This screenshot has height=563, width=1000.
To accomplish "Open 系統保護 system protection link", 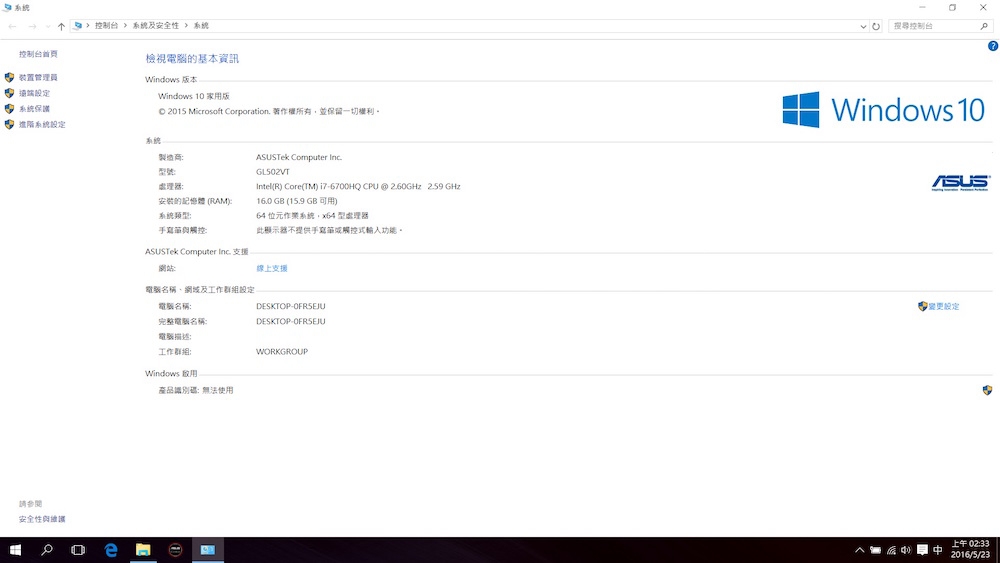I will [x=34, y=109].
